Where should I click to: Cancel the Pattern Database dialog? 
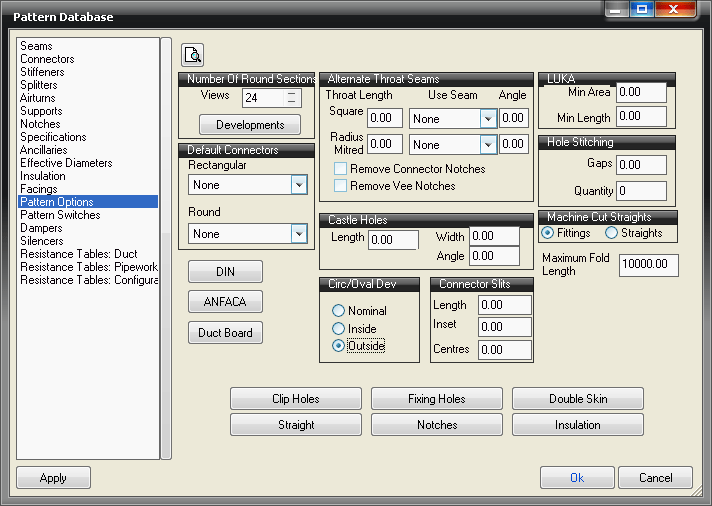655,477
